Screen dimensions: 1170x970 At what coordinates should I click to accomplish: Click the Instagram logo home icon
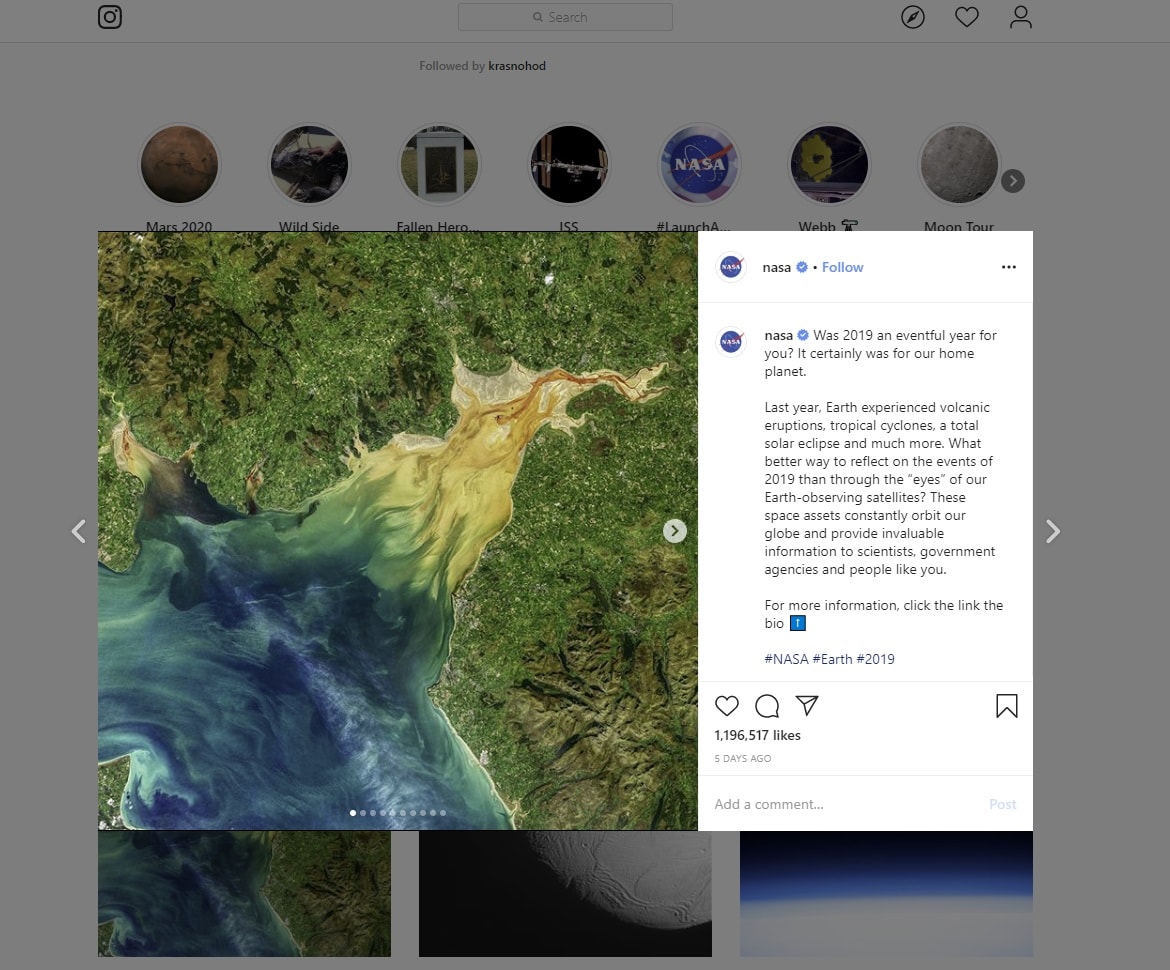tap(110, 17)
